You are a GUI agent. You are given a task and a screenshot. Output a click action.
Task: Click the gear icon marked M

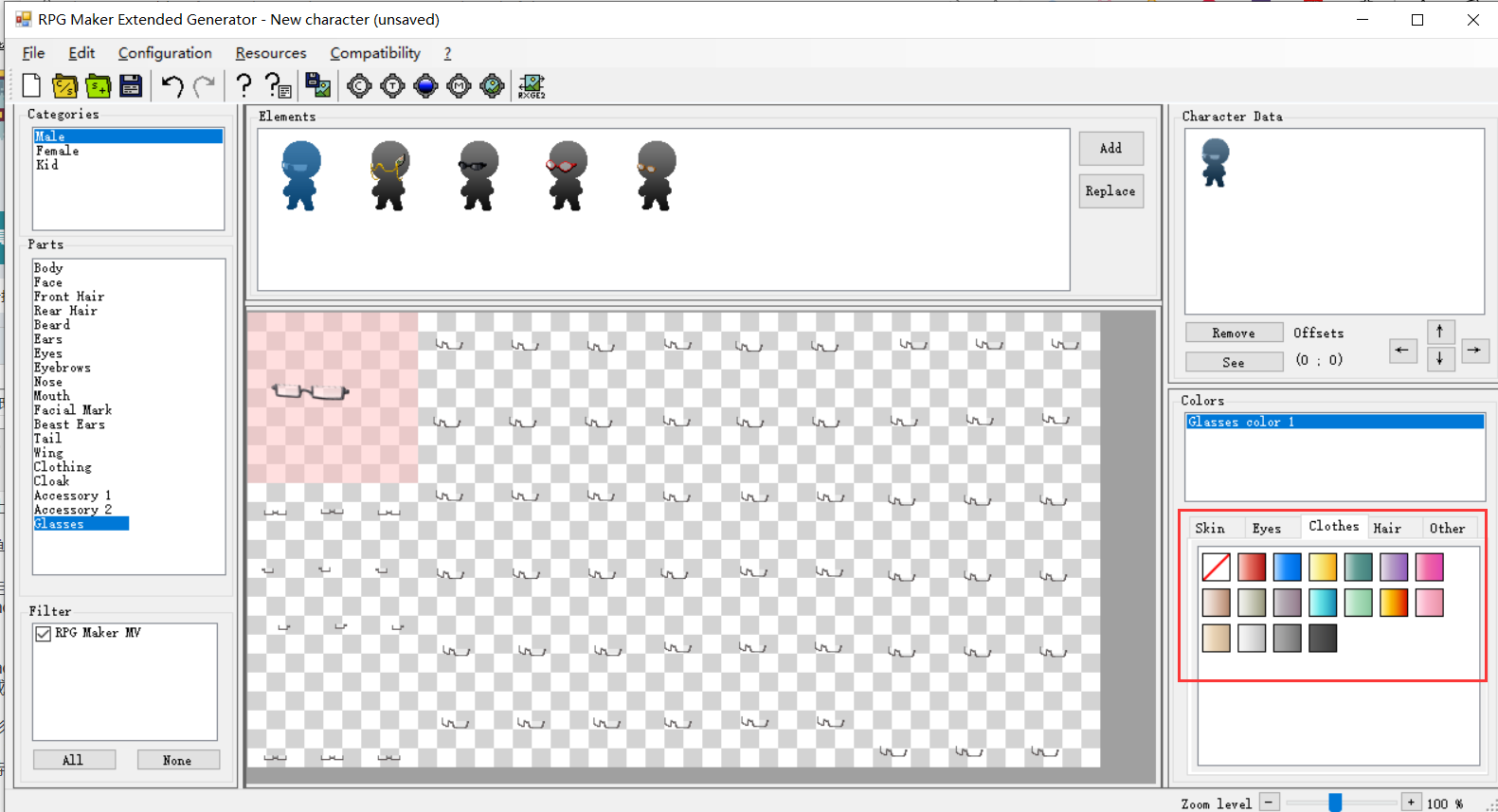(x=459, y=86)
